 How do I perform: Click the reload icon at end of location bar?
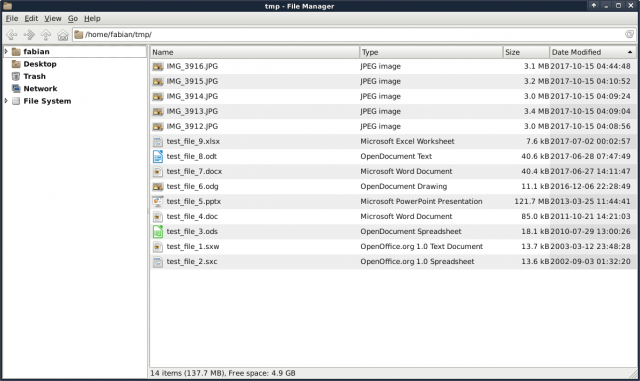pyautogui.click(x=629, y=34)
